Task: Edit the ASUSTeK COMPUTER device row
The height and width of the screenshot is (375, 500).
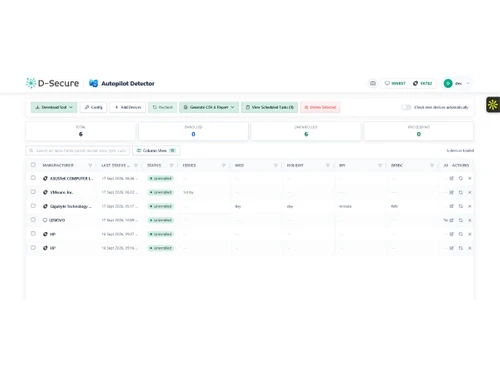Action: click(452, 178)
